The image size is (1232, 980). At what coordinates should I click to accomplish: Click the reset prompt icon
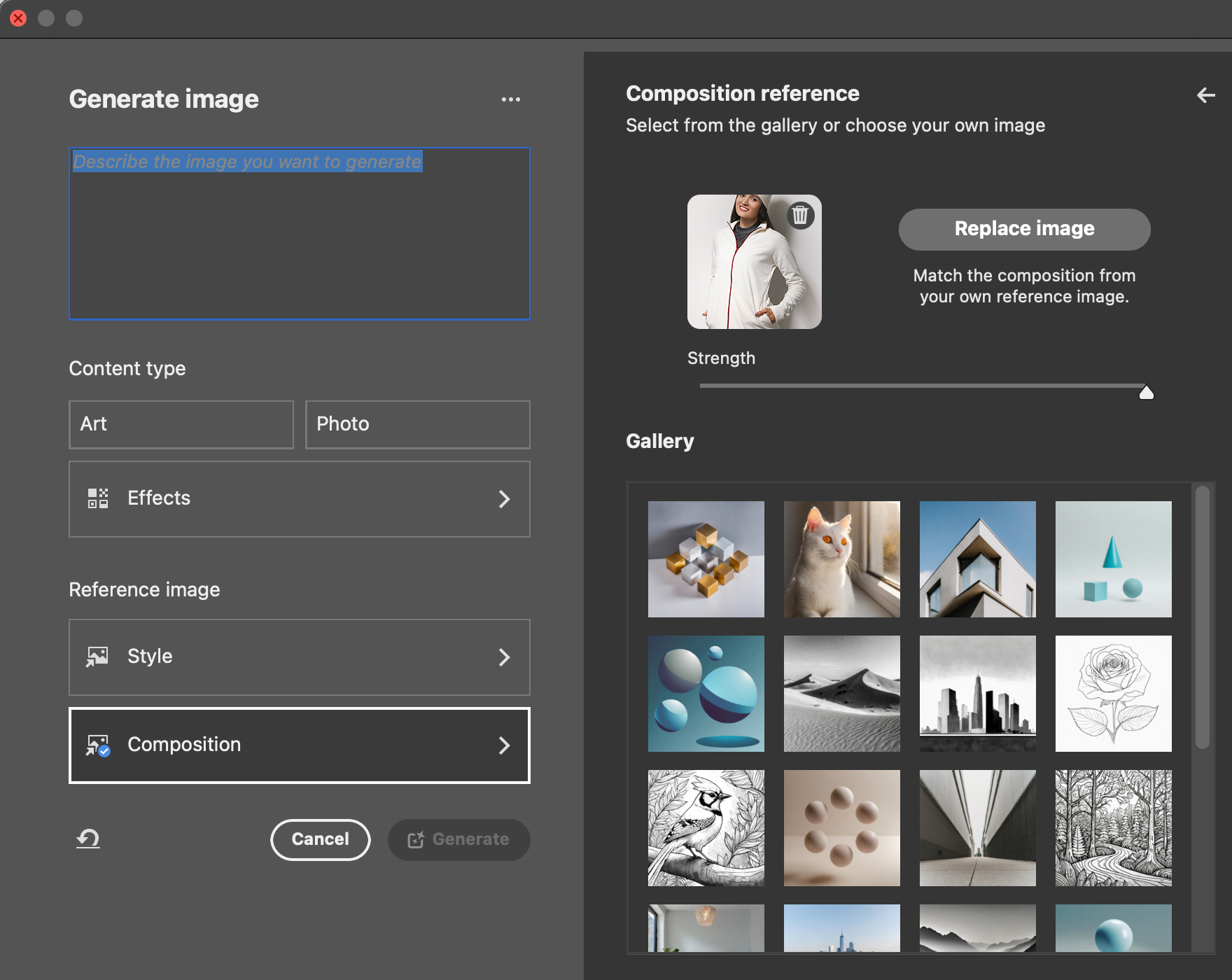[87, 839]
